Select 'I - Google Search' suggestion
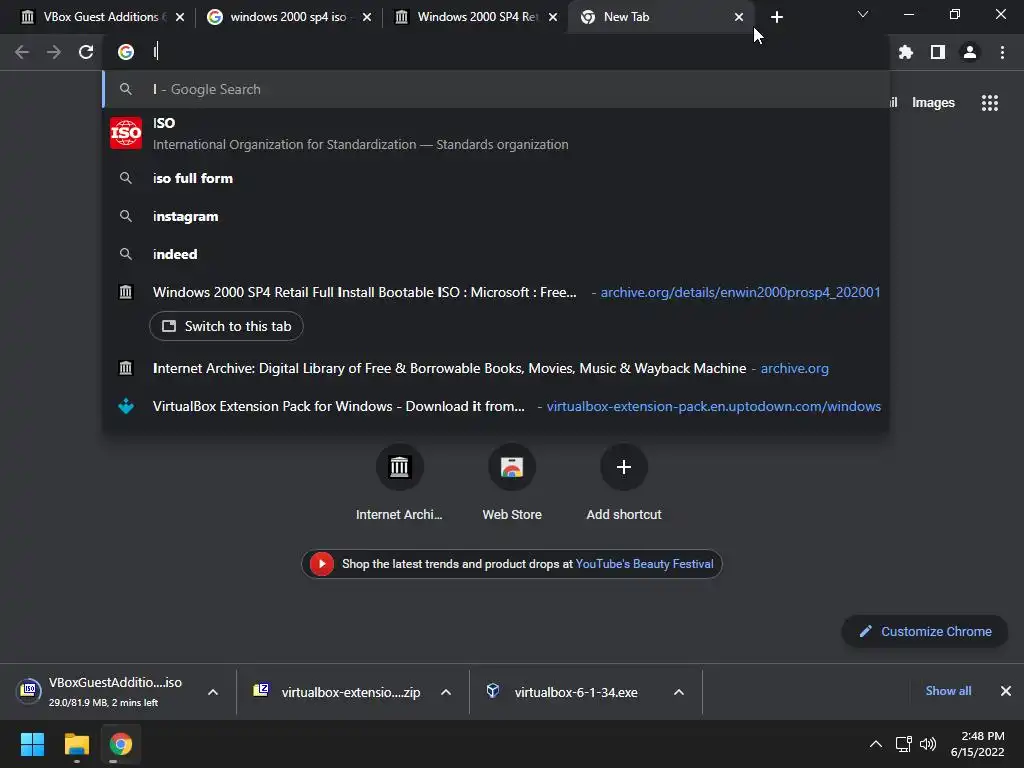1024x768 pixels. (x=496, y=89)
